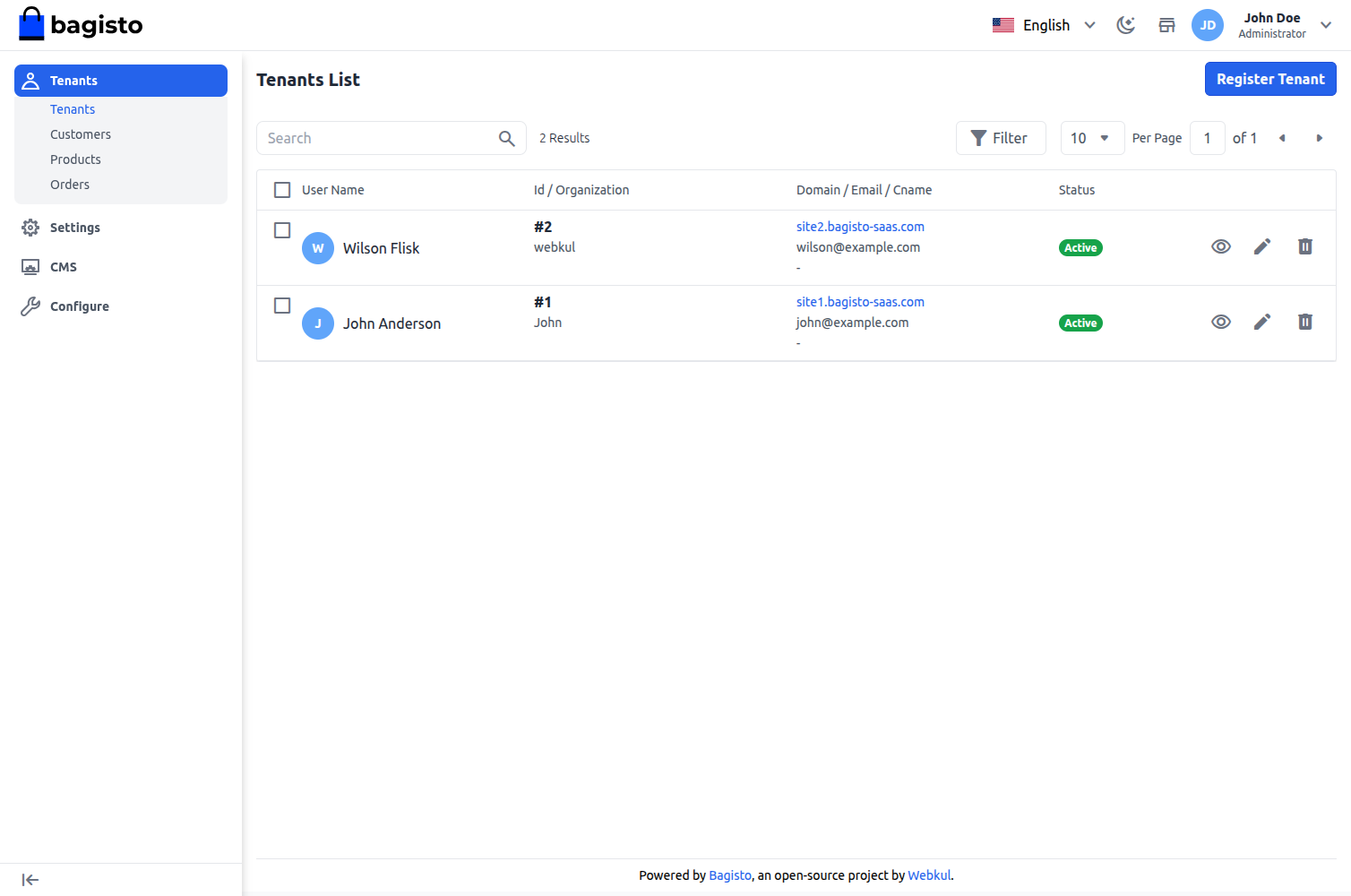Click the Register Tenant button
The height and width of the screenshot is (896, 1351).
pos(1270,79)
